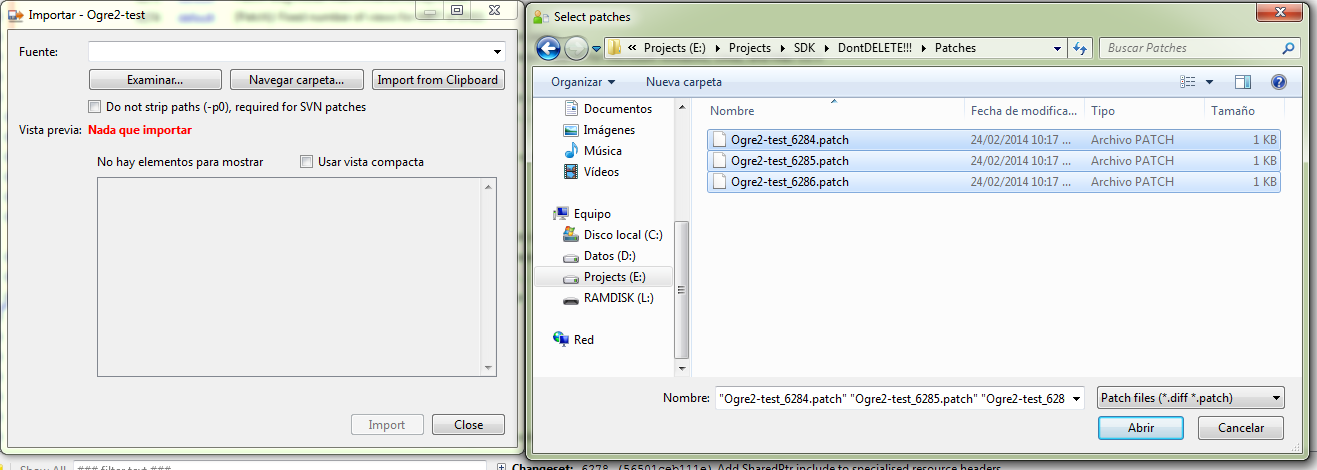Click the preview list scrollbar in Importar window
This screenshot has width=1317, height=470.
[489, 277]
